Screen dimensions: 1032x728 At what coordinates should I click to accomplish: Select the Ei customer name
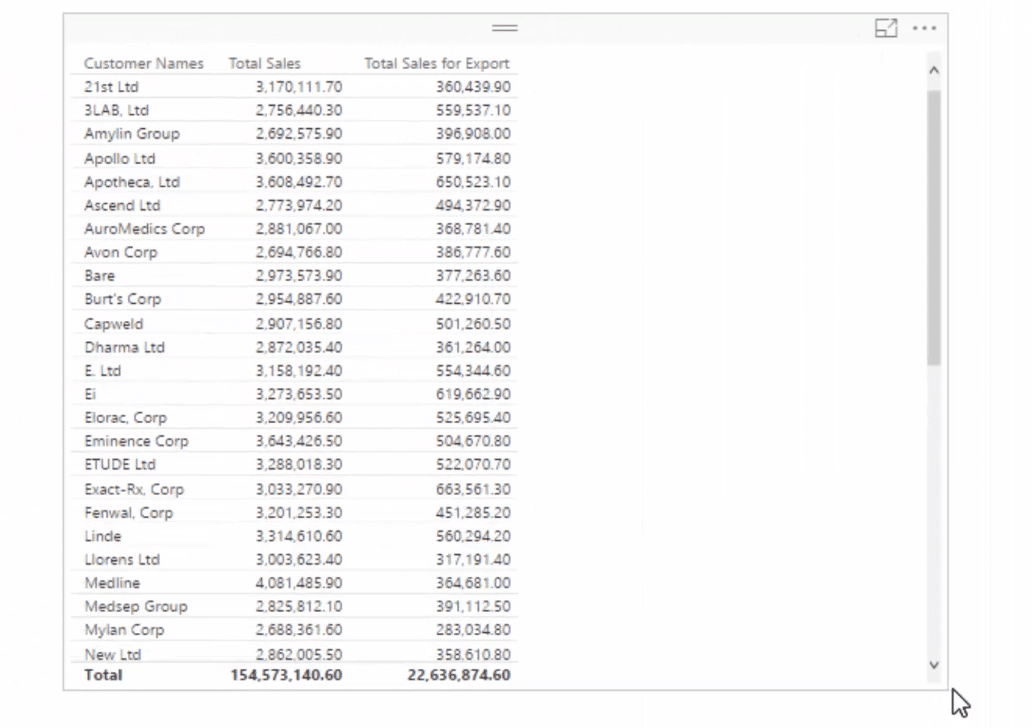tap(90, 394)
